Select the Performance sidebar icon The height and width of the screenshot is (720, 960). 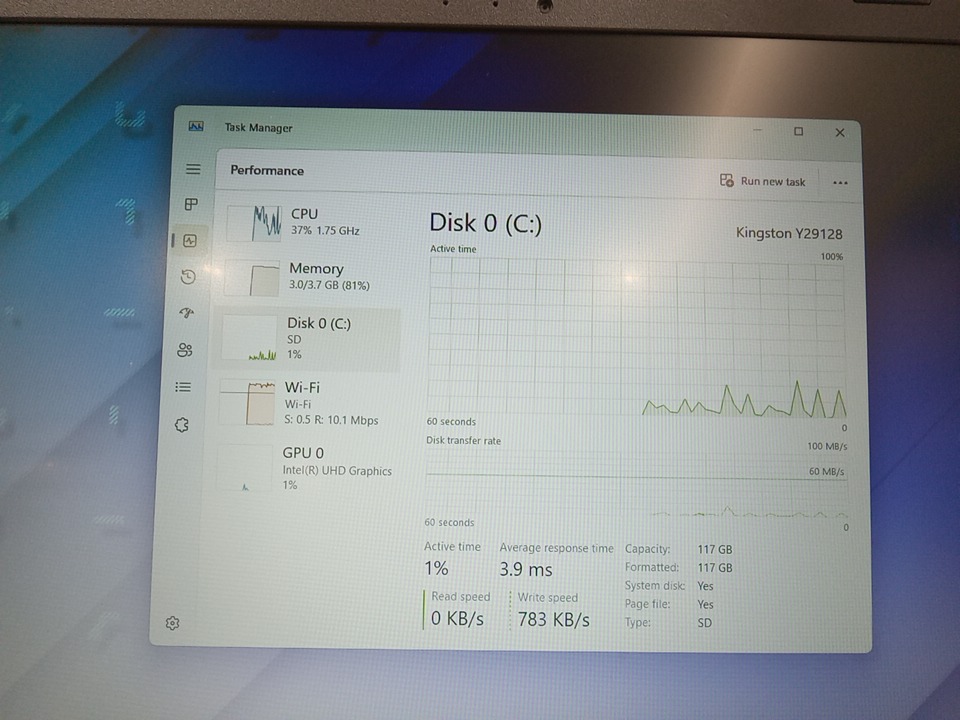click(190, 241)
